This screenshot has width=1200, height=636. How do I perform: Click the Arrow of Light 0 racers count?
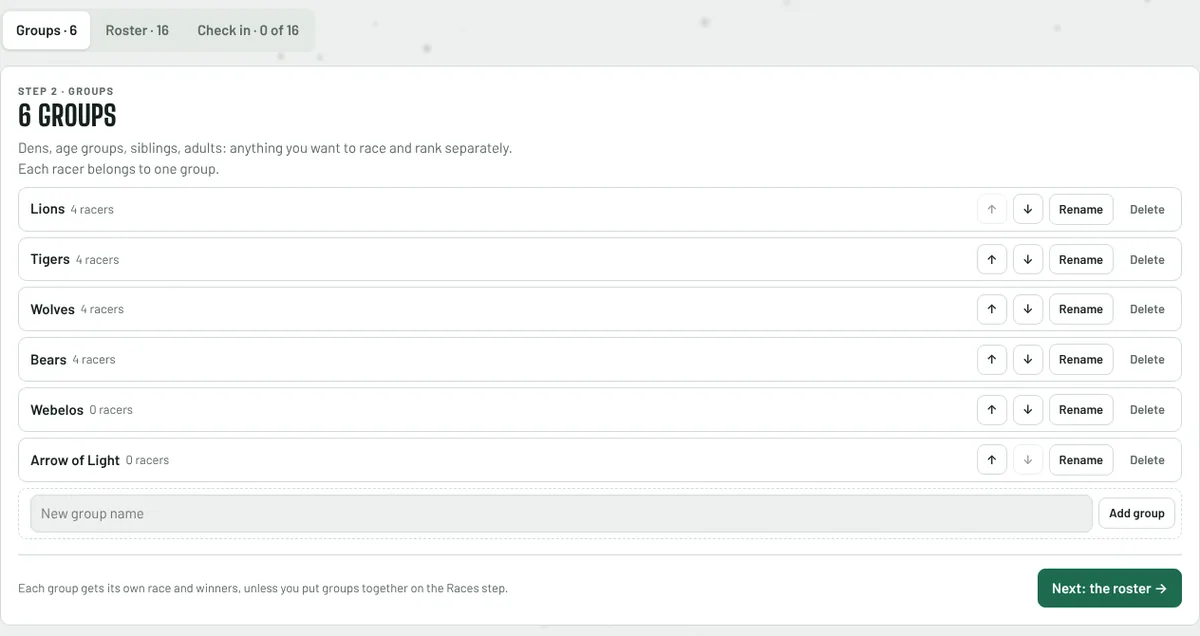coord(147,460)
